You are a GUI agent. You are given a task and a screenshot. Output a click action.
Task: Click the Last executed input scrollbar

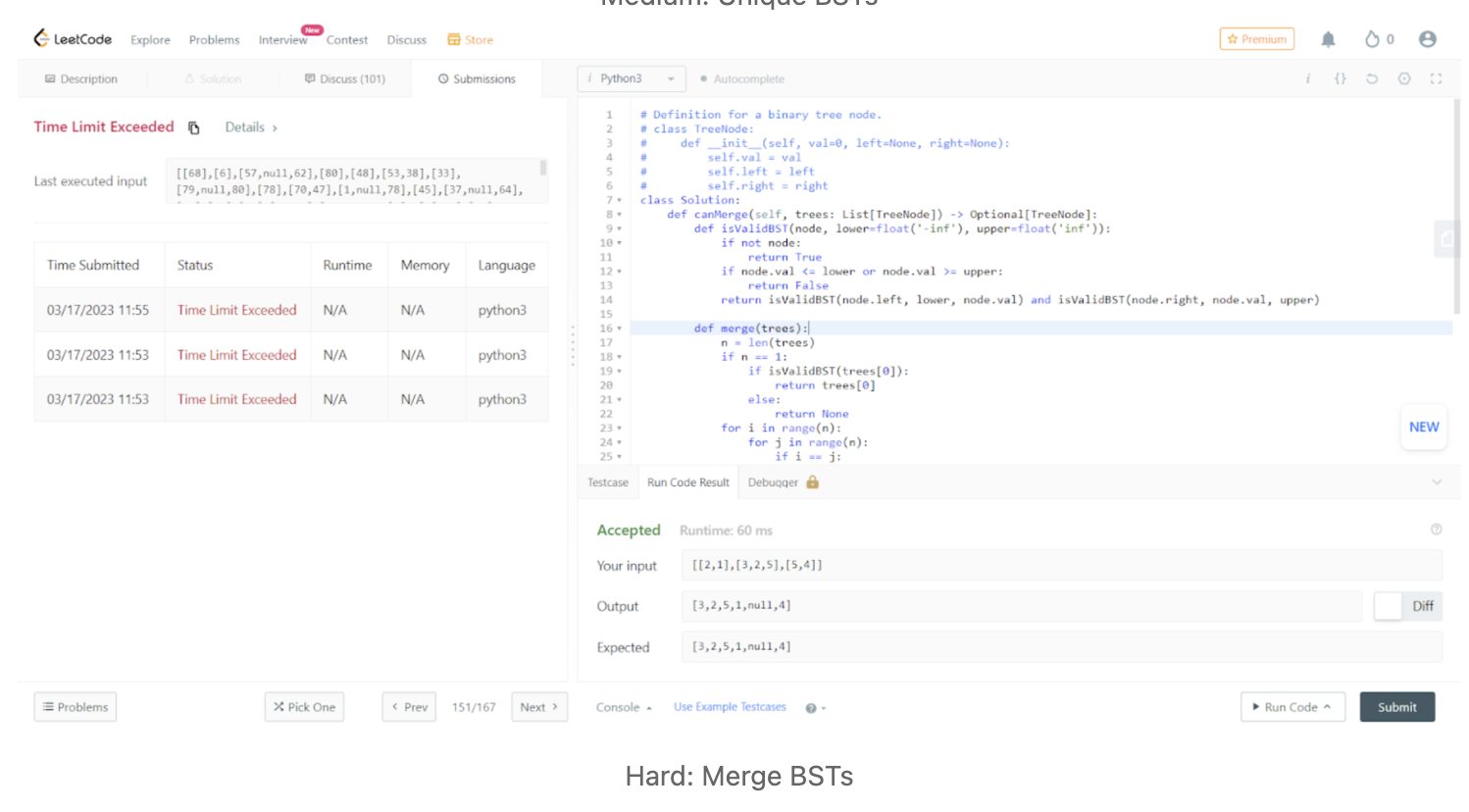[543, 169]
